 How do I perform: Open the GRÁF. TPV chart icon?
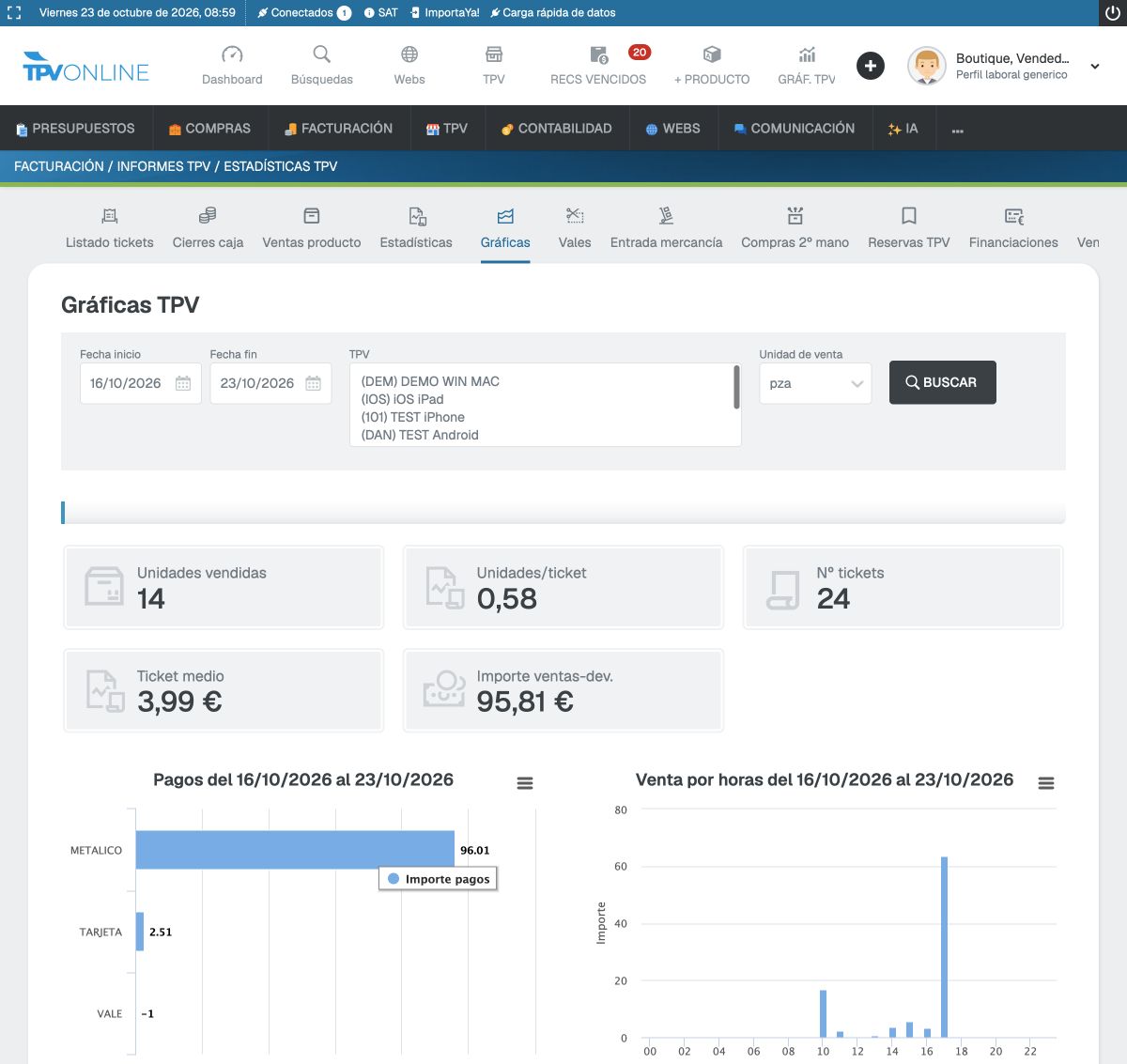(807, 54)
